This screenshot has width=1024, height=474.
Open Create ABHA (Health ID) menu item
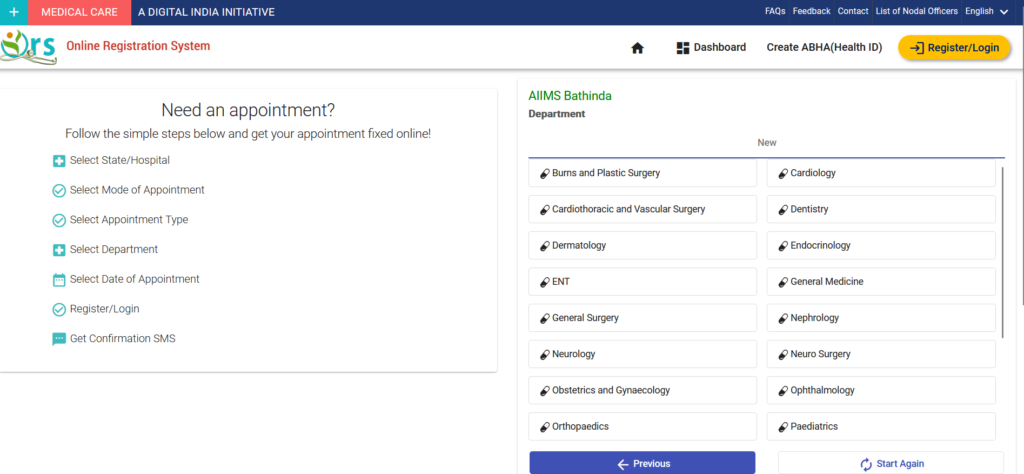point(824,48)
